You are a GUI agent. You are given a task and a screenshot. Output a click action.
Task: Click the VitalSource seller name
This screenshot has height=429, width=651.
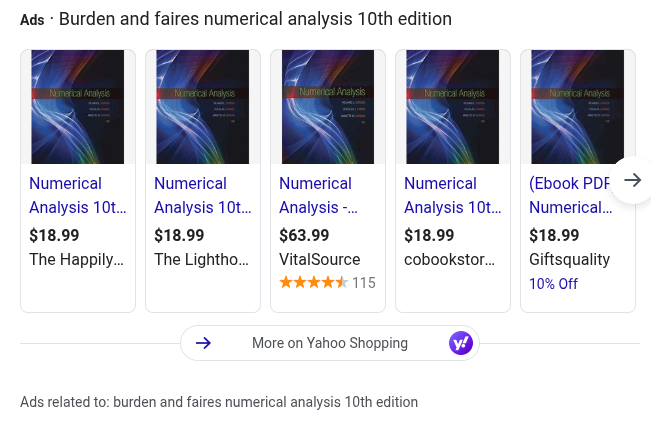point(319,259)
